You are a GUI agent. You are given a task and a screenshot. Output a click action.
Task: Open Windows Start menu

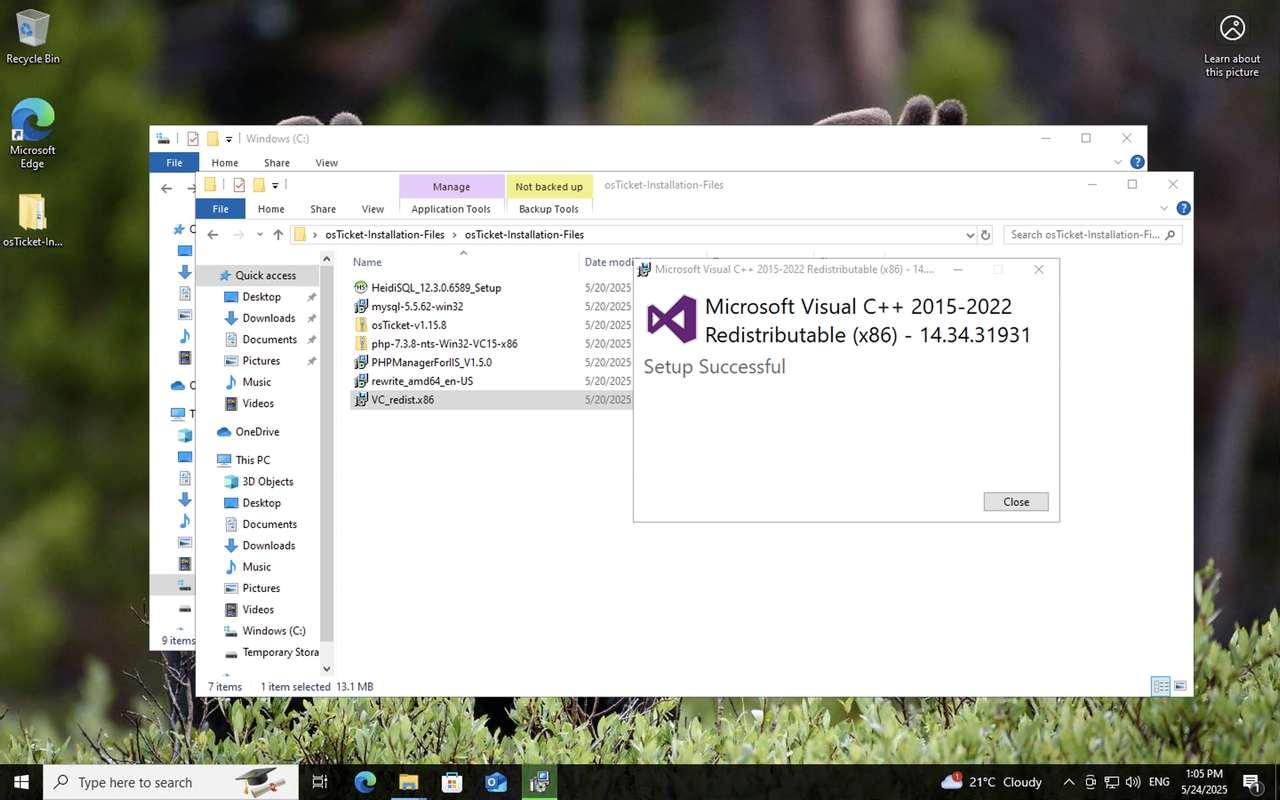(x=22, y=782)
